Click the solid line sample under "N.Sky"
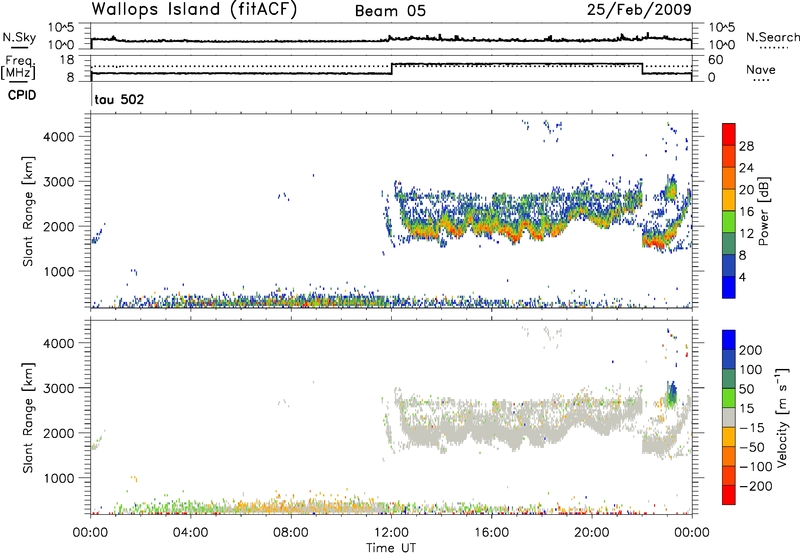Viewport: 800px width, 554px height. [19, 48]
